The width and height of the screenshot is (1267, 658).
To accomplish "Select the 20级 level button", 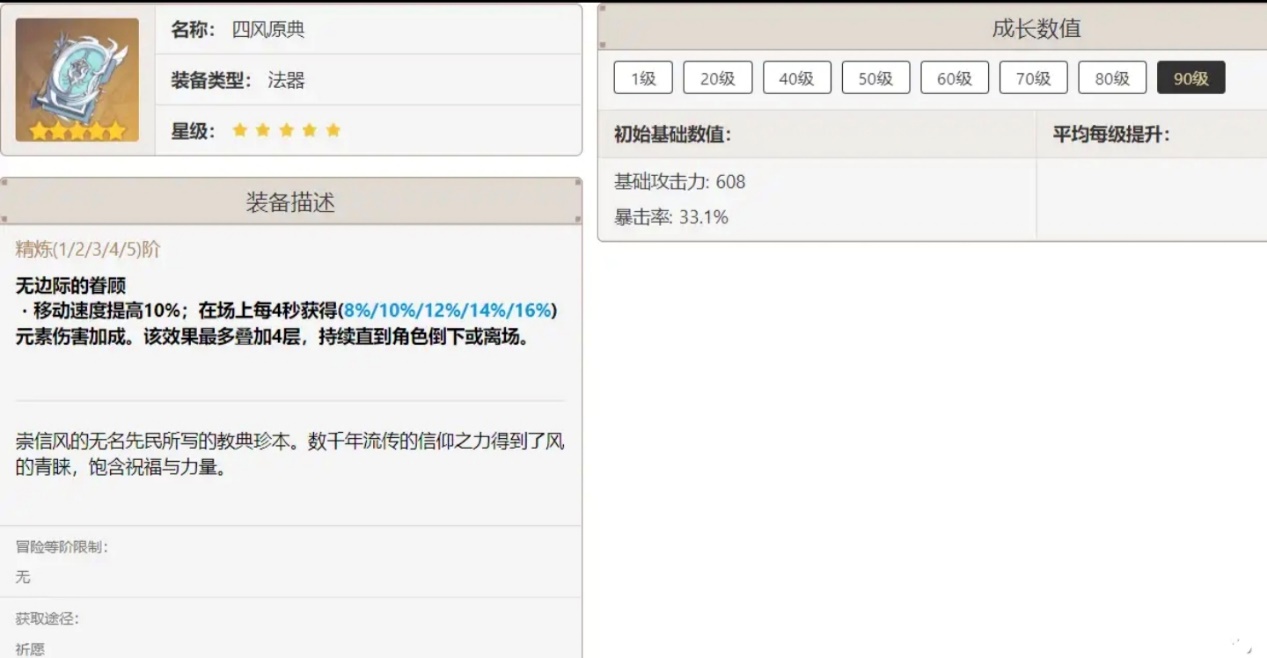I will click(718, 78).
